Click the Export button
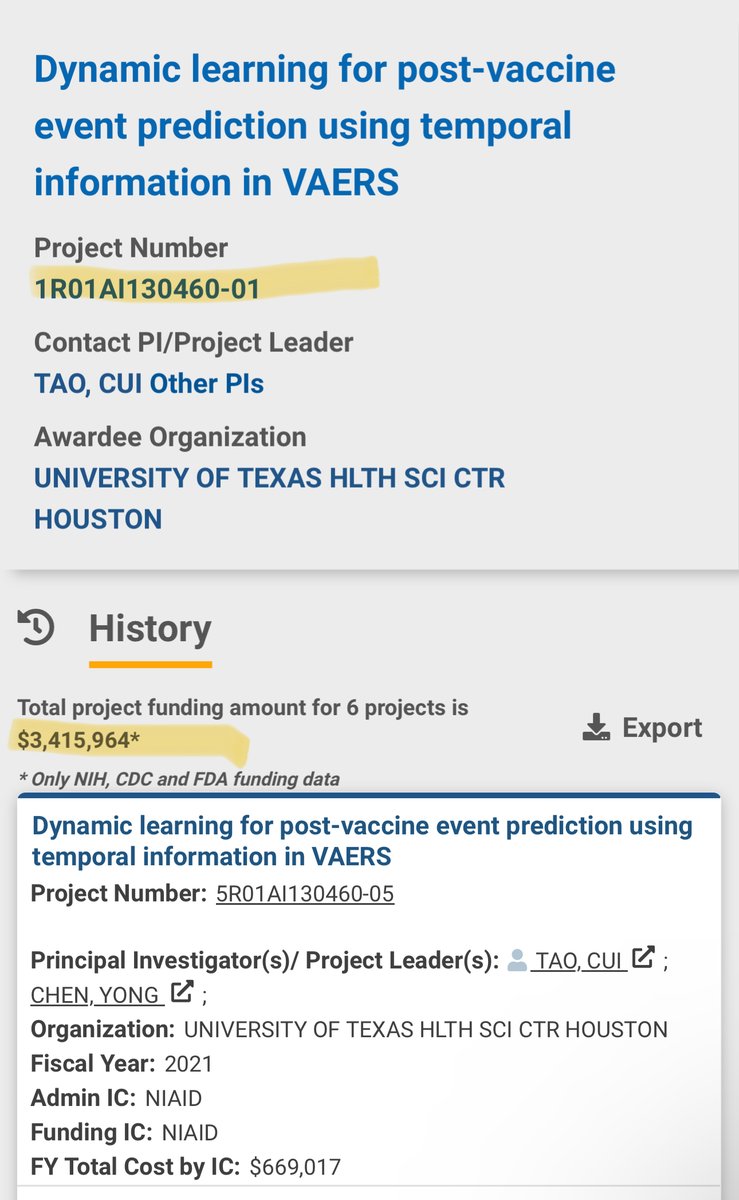This screenshot has height=1200, width=739. (642, 728)
